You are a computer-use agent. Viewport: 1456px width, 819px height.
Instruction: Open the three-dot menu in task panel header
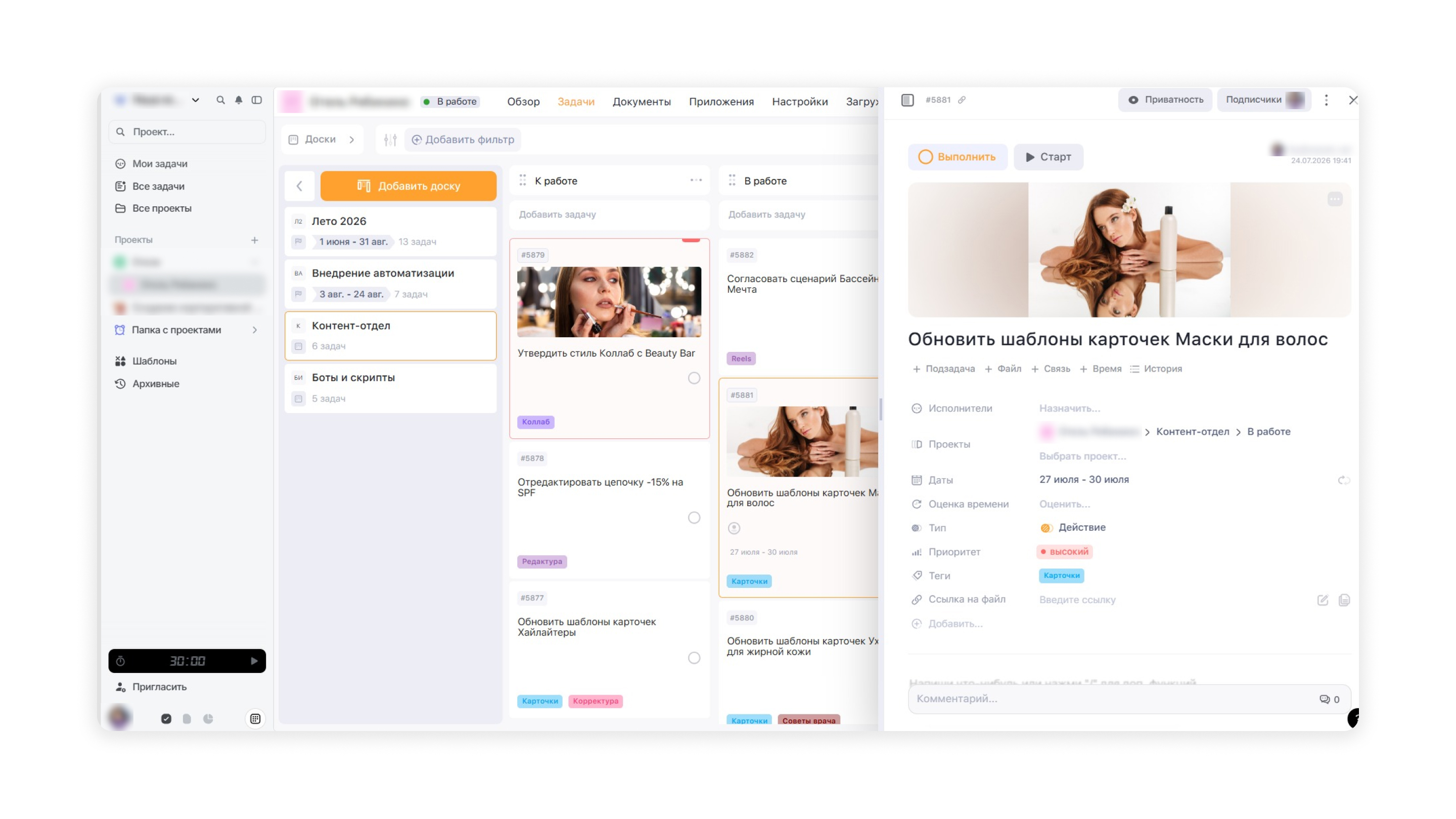[x=1326, y=100]
